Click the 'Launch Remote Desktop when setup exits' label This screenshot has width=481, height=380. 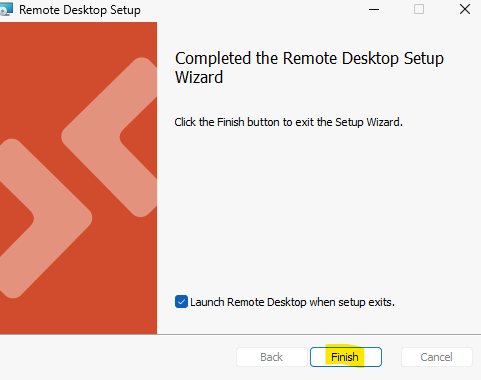292,302
